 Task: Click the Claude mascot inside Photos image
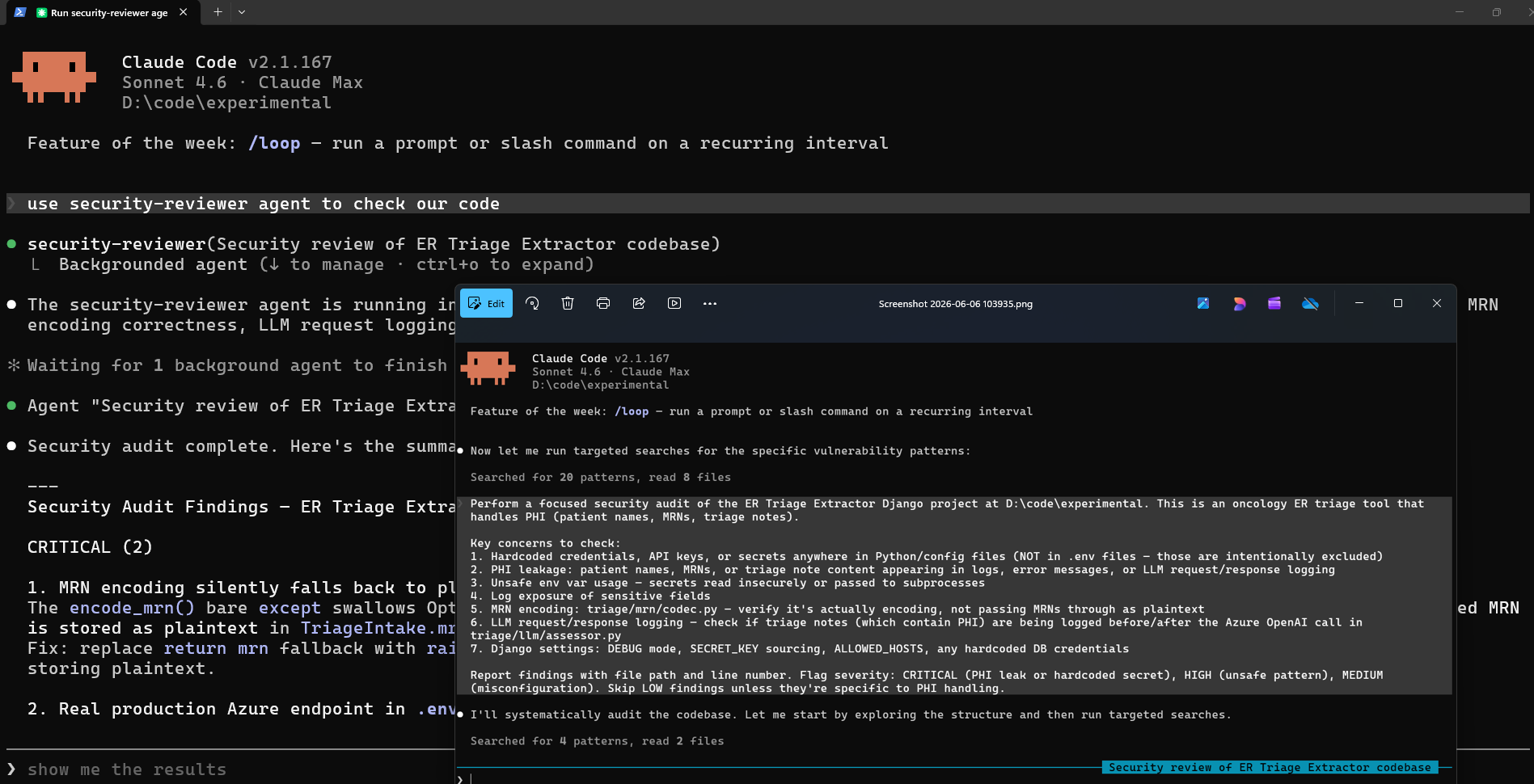tap(488, 368)
